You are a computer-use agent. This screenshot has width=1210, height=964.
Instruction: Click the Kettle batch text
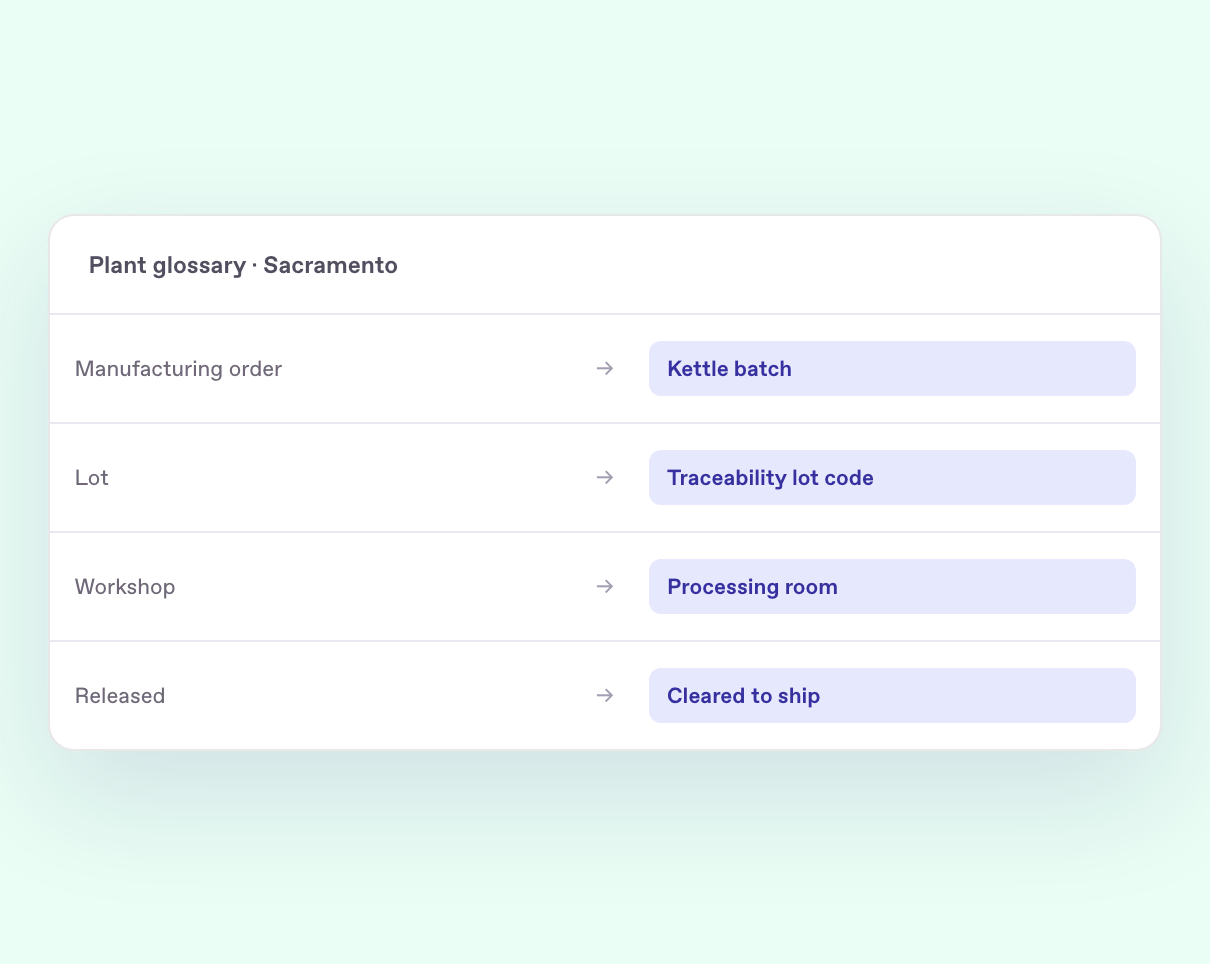pyautogui.click(x=729, y=369)
